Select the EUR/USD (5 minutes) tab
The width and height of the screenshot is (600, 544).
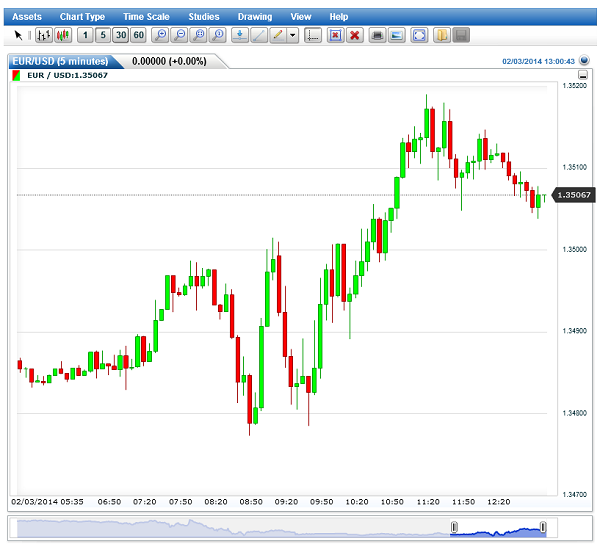(61, 61)
